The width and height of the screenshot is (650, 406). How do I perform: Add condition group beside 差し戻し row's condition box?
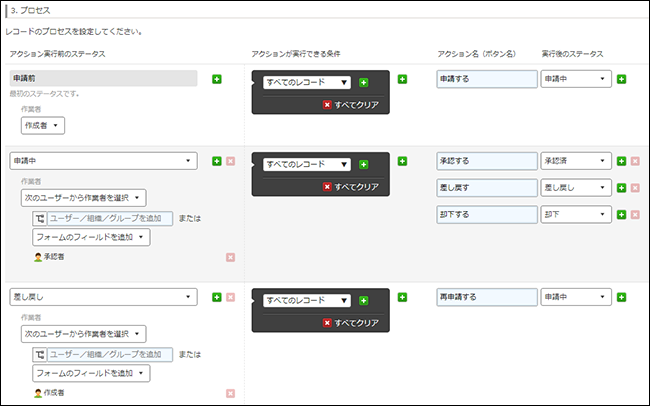pos(402,297)
